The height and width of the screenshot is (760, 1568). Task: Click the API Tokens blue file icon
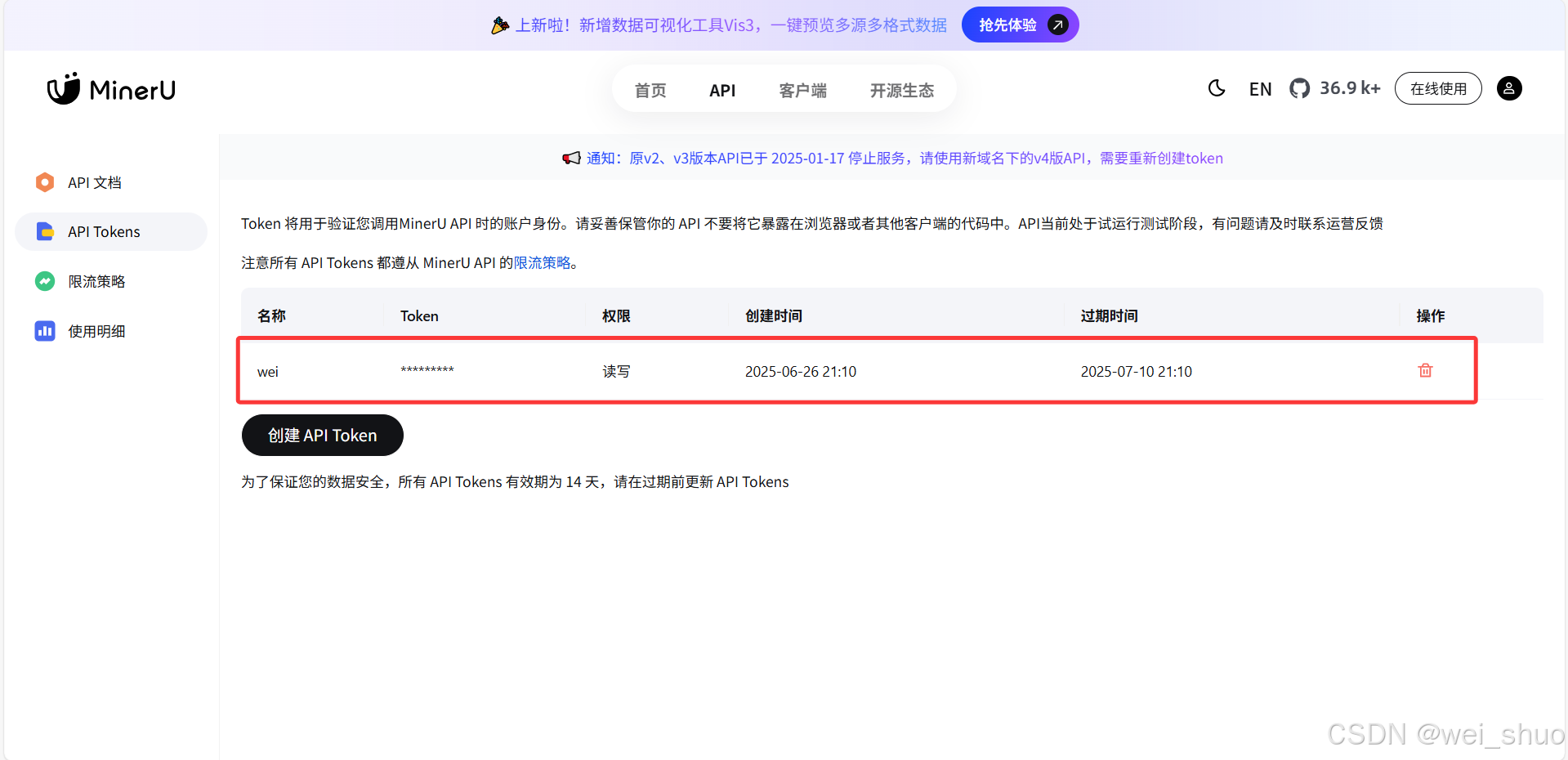click(x=45, y=232)
